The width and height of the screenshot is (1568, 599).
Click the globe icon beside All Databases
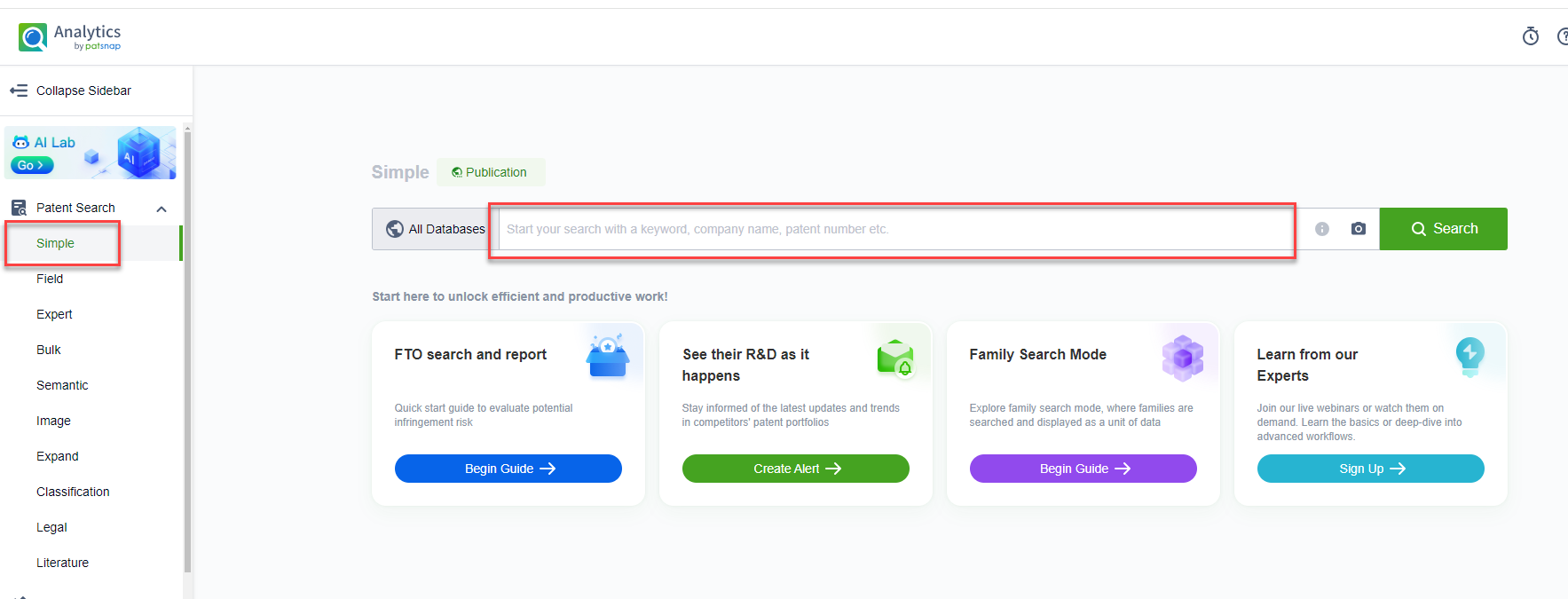[x=394, y=229]
